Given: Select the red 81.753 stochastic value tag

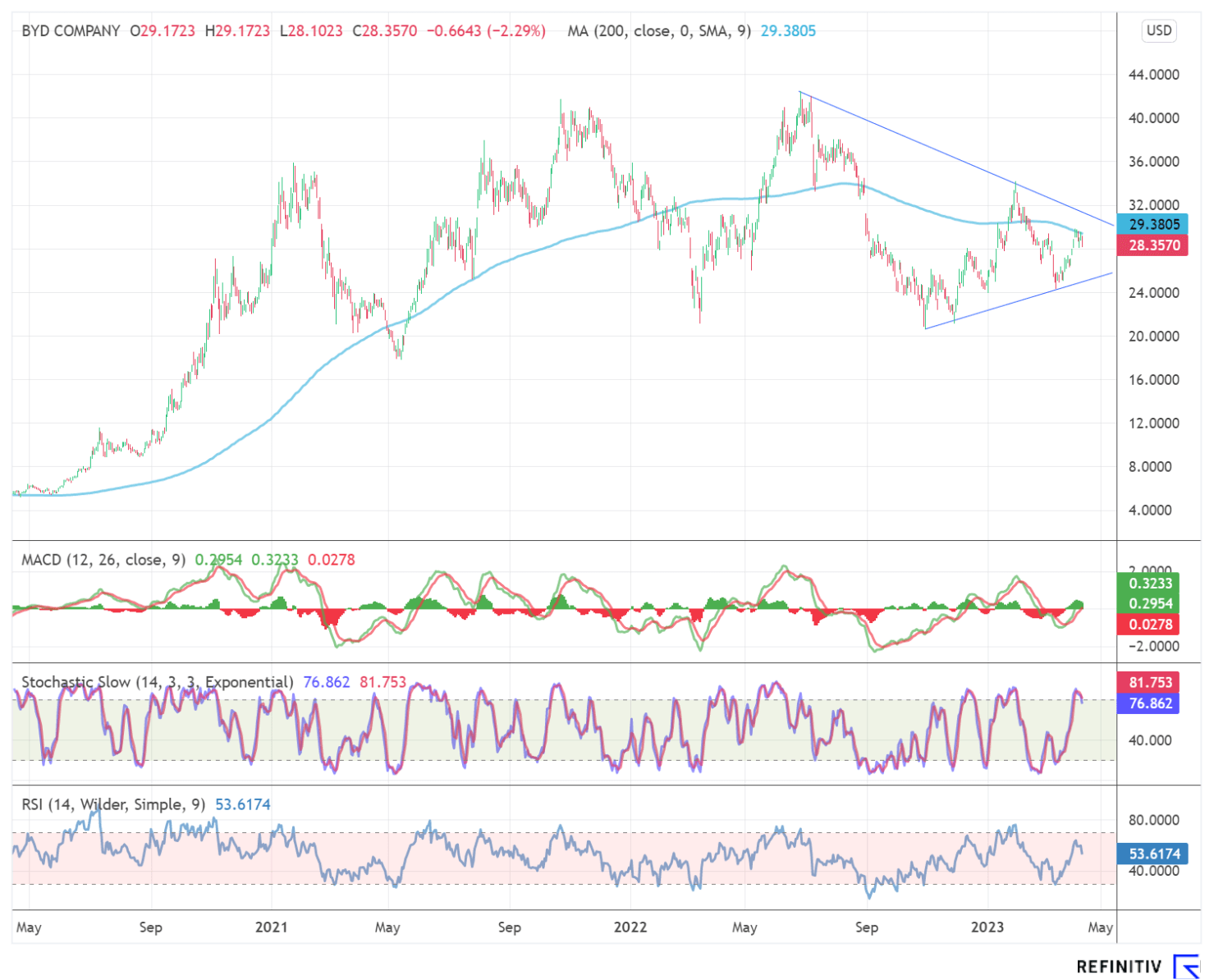Looking at the screenshot, I should (1149, 683).
